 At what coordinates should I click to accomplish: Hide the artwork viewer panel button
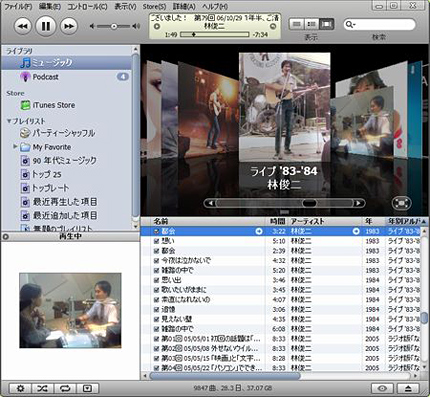point(88,388)
